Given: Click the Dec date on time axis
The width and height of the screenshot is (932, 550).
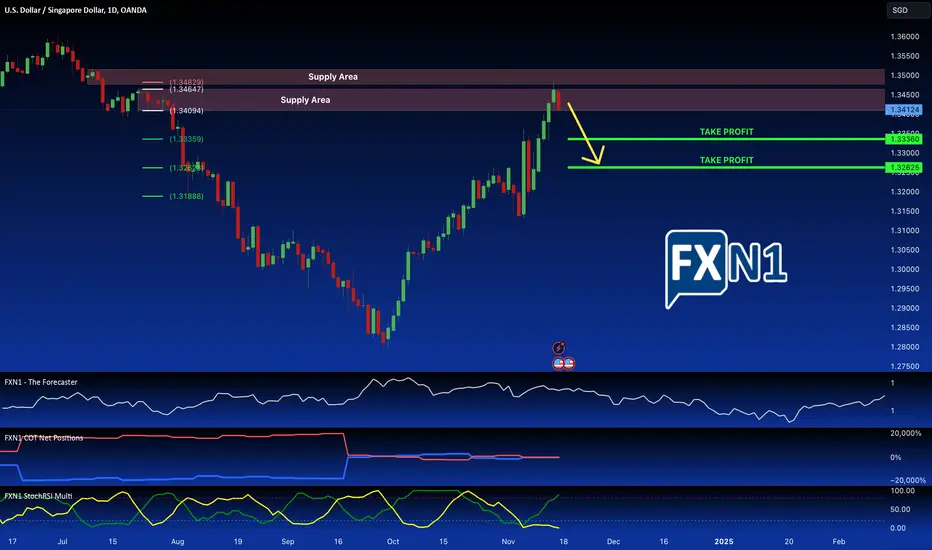Looking at the screenshot, I should click(x=613, y=542).
